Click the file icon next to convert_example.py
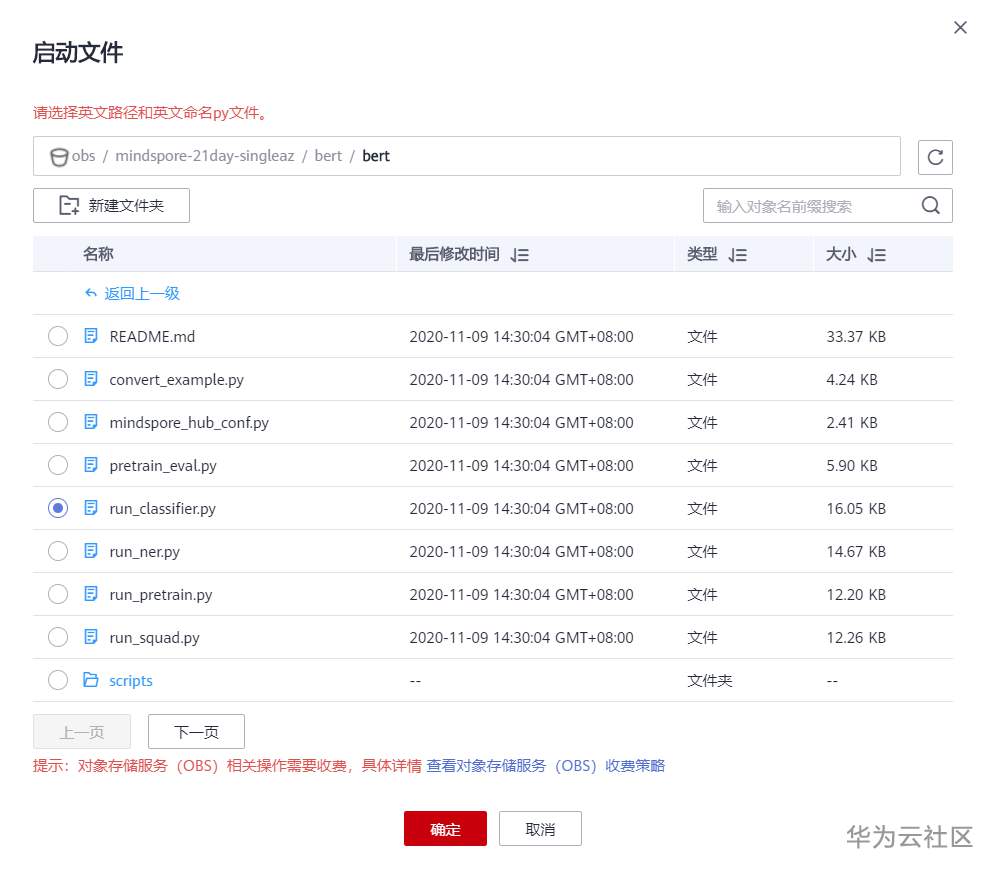The image size is (993, 877). [91, 379]
